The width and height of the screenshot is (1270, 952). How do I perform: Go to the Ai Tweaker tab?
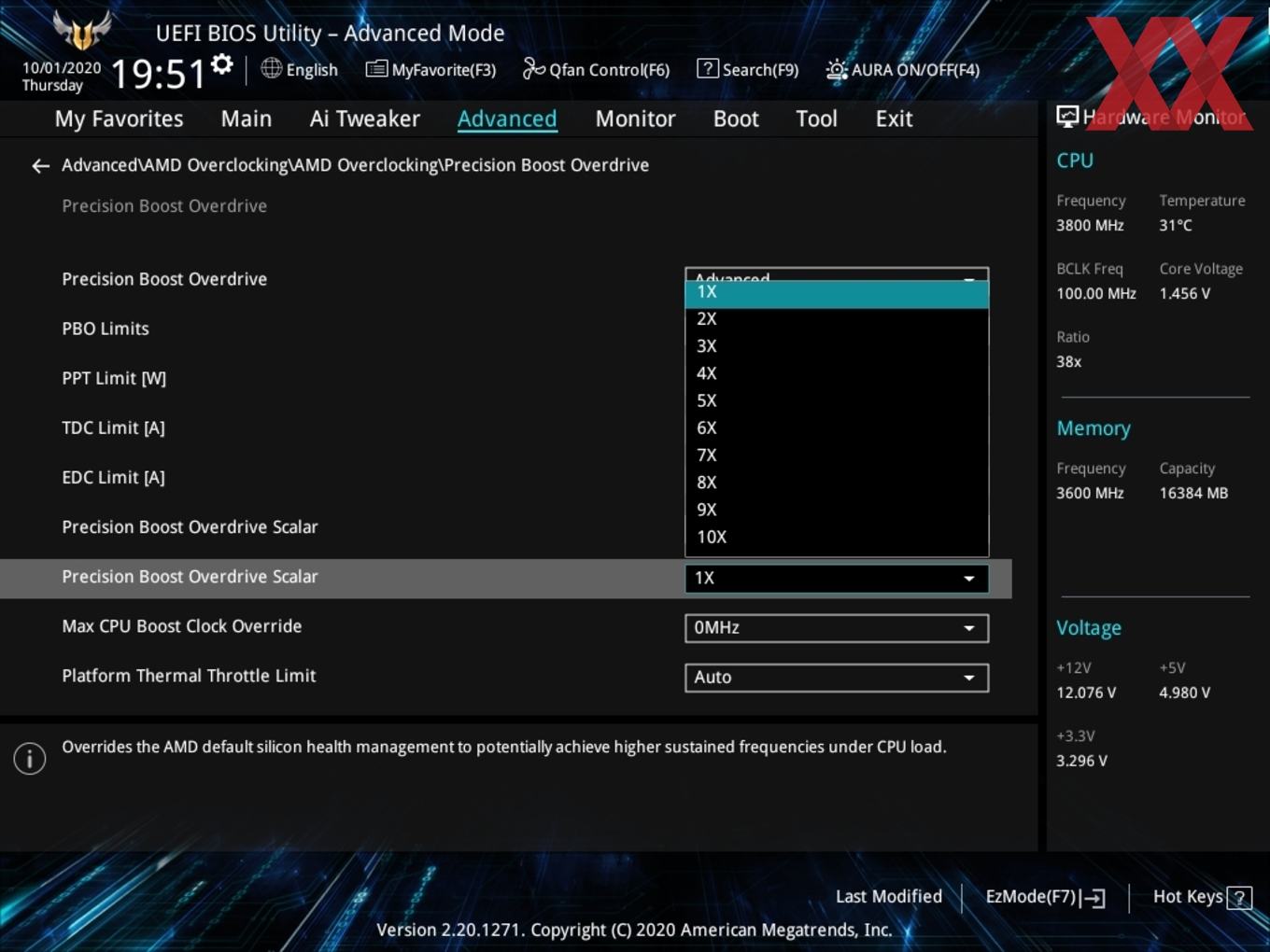click(x=365, y=119)
